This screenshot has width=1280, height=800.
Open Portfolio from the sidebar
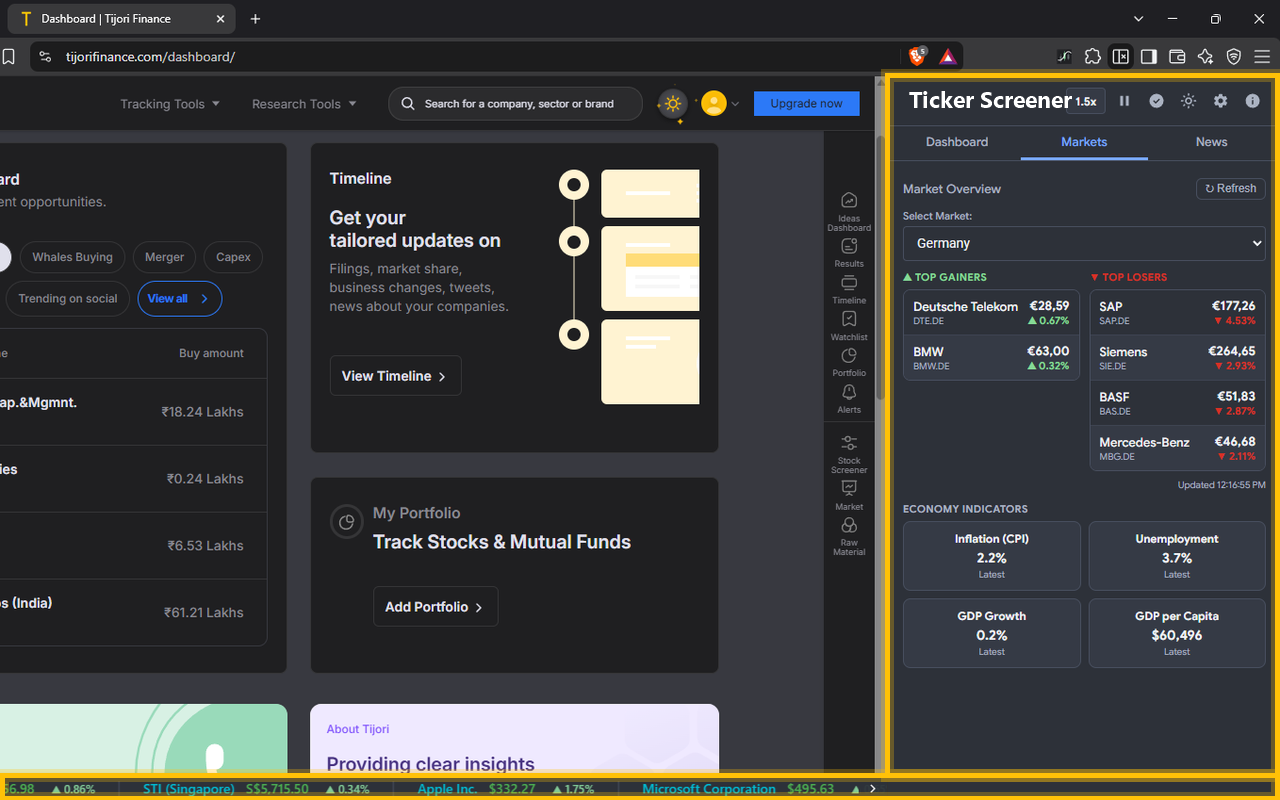coord(849,361)
